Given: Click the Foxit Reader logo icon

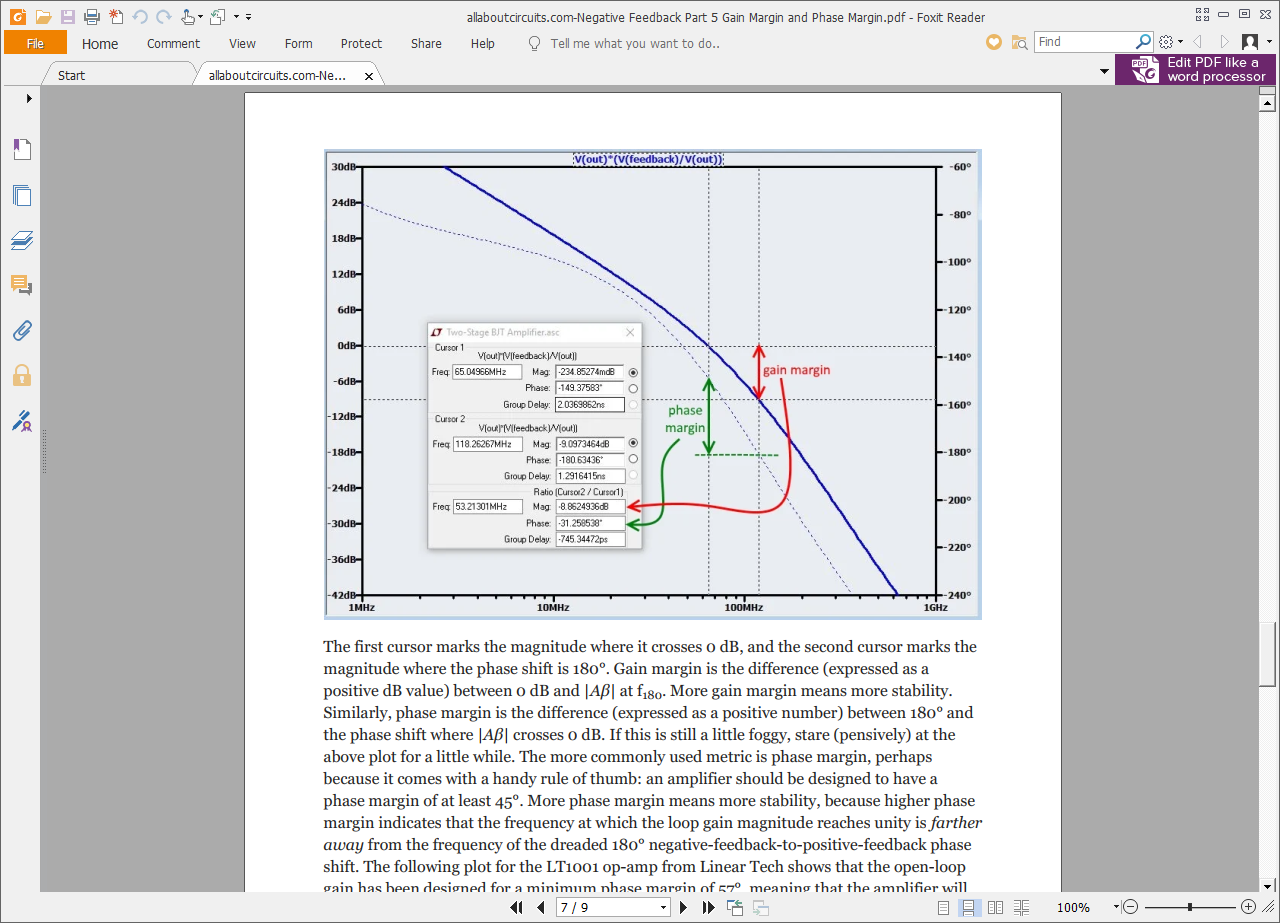Looking at the screenshot, I should pyautogui.click(x=17, y=16).
